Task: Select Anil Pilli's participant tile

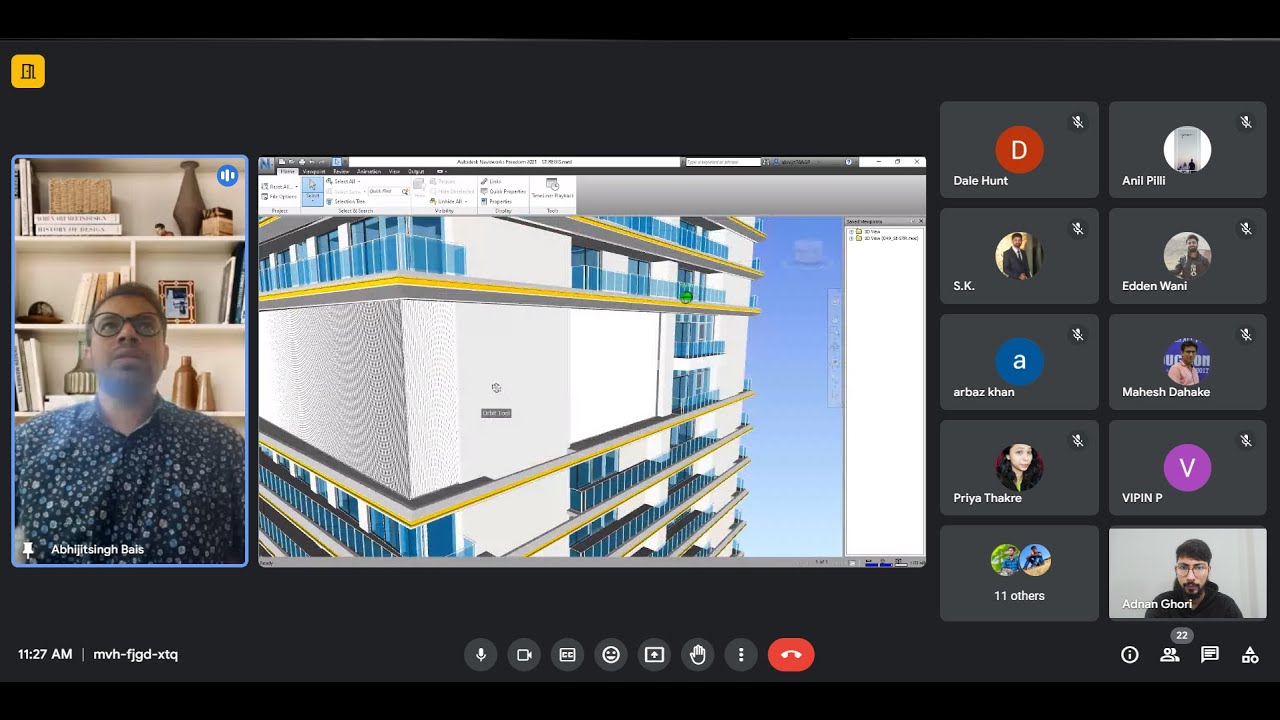Action: point(1188,149)
